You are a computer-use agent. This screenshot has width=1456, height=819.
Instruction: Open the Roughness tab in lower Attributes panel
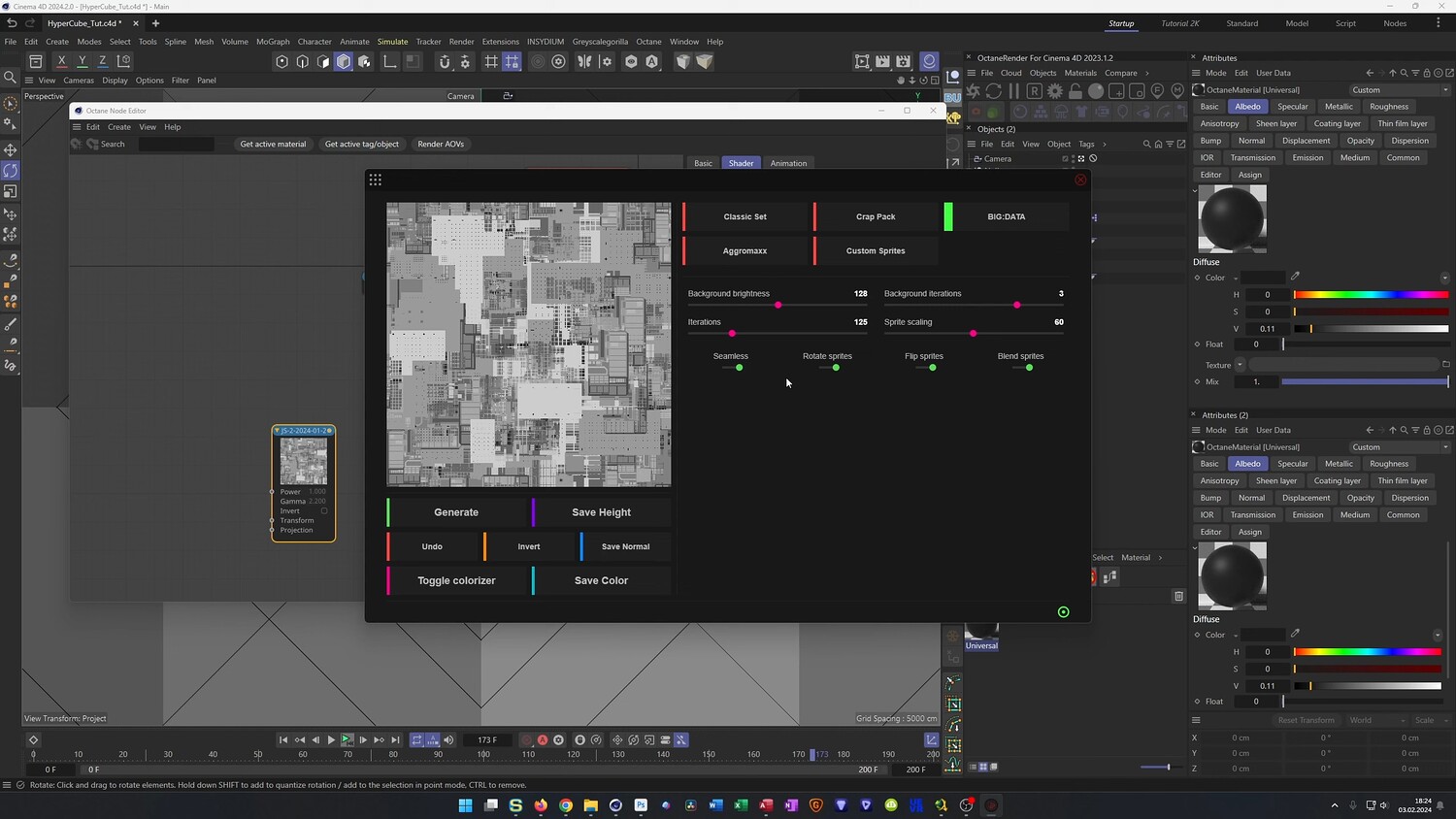click(1389, 464)
